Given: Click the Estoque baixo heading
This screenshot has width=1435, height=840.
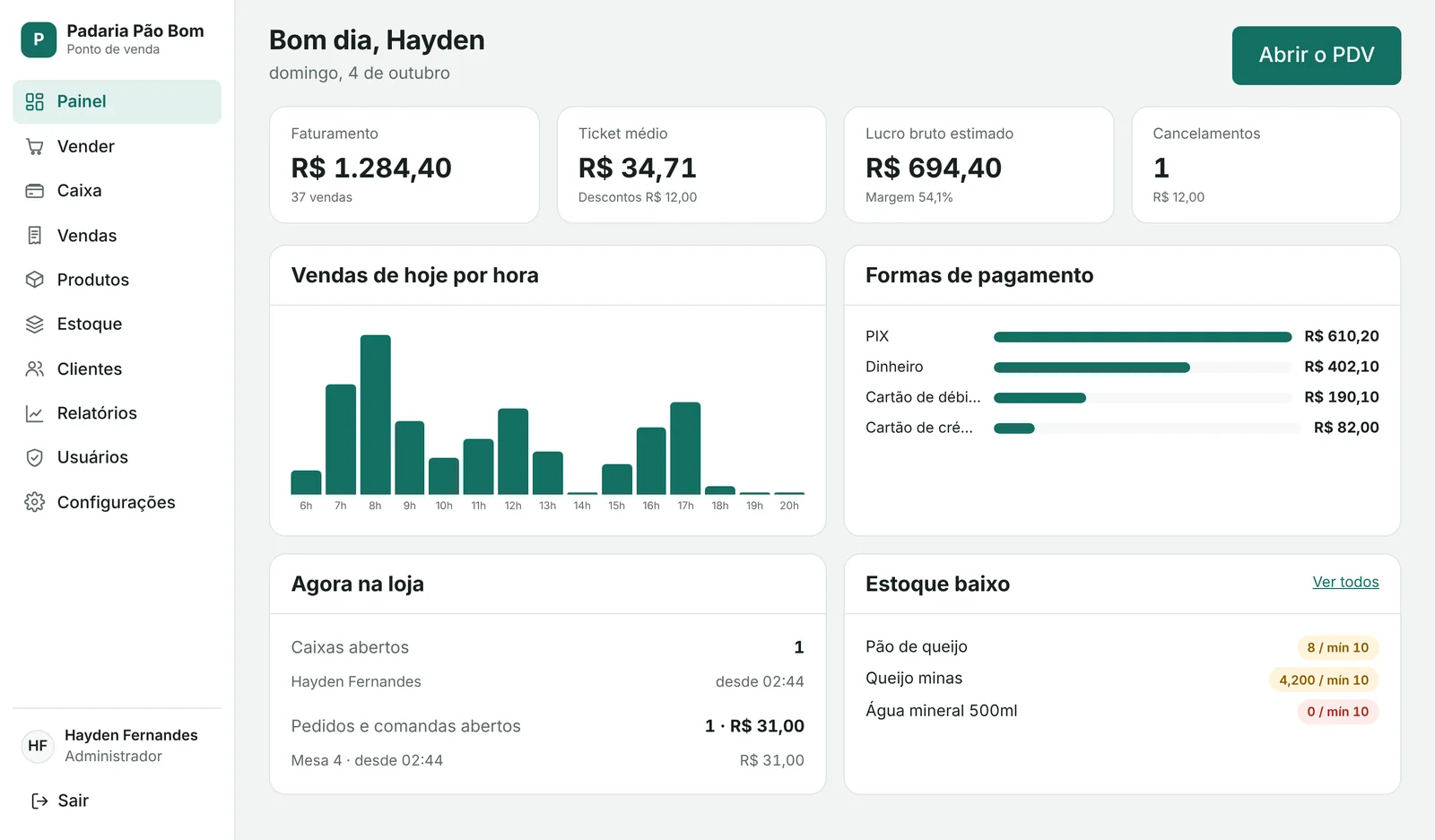Looking at the screenshot, I should pyautogui.click(x=937, y=584).
